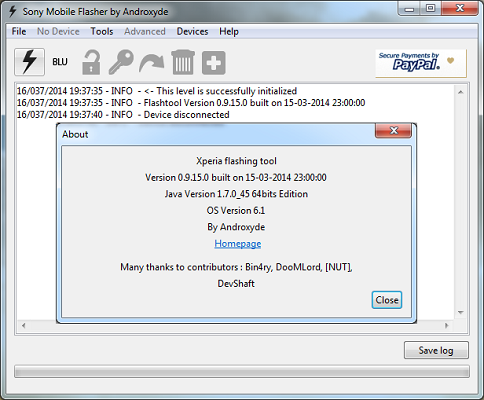This screenshot has width=484, height=400.
Task: Click the plus sign icon in toolbar
Action: pos(214,63)
